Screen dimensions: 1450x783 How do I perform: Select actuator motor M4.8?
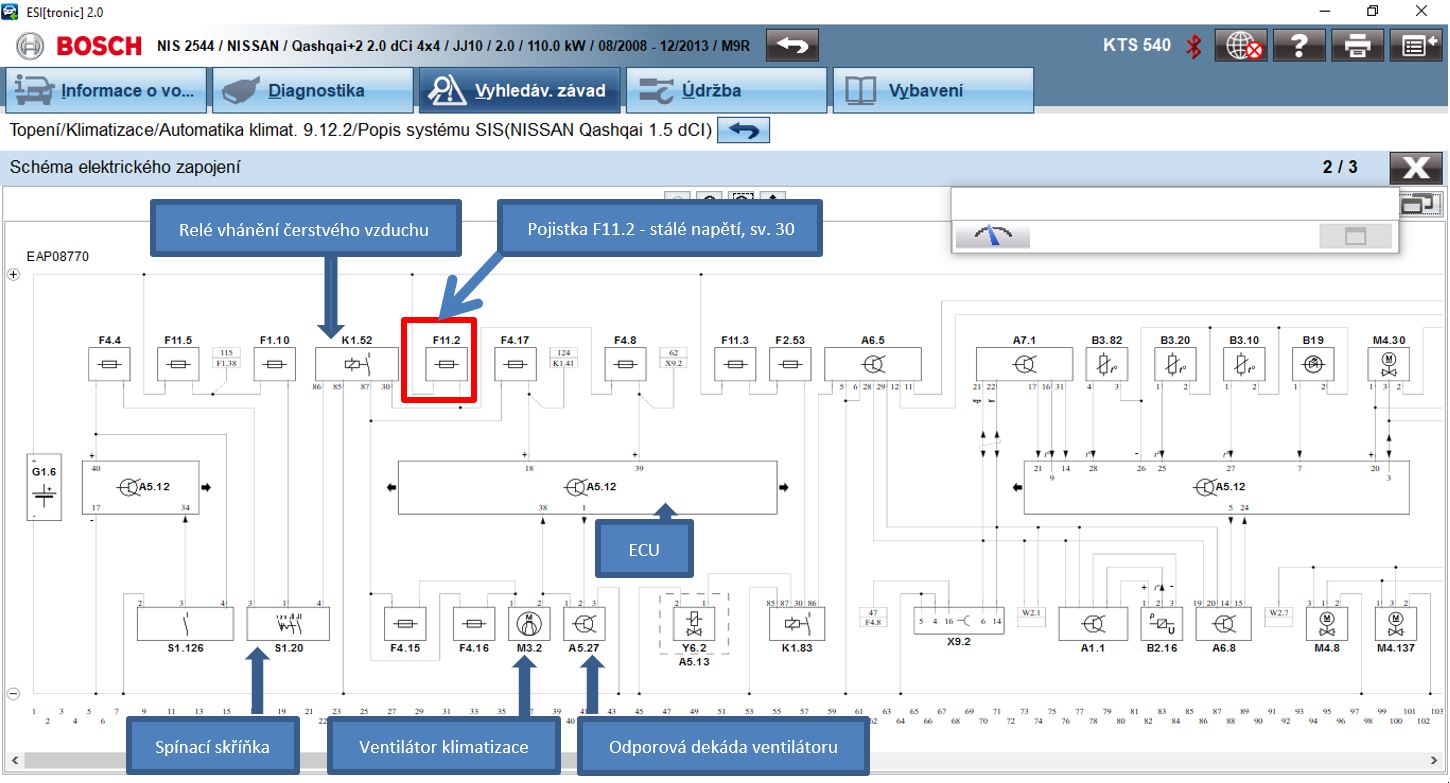[x=1327, y=624]
